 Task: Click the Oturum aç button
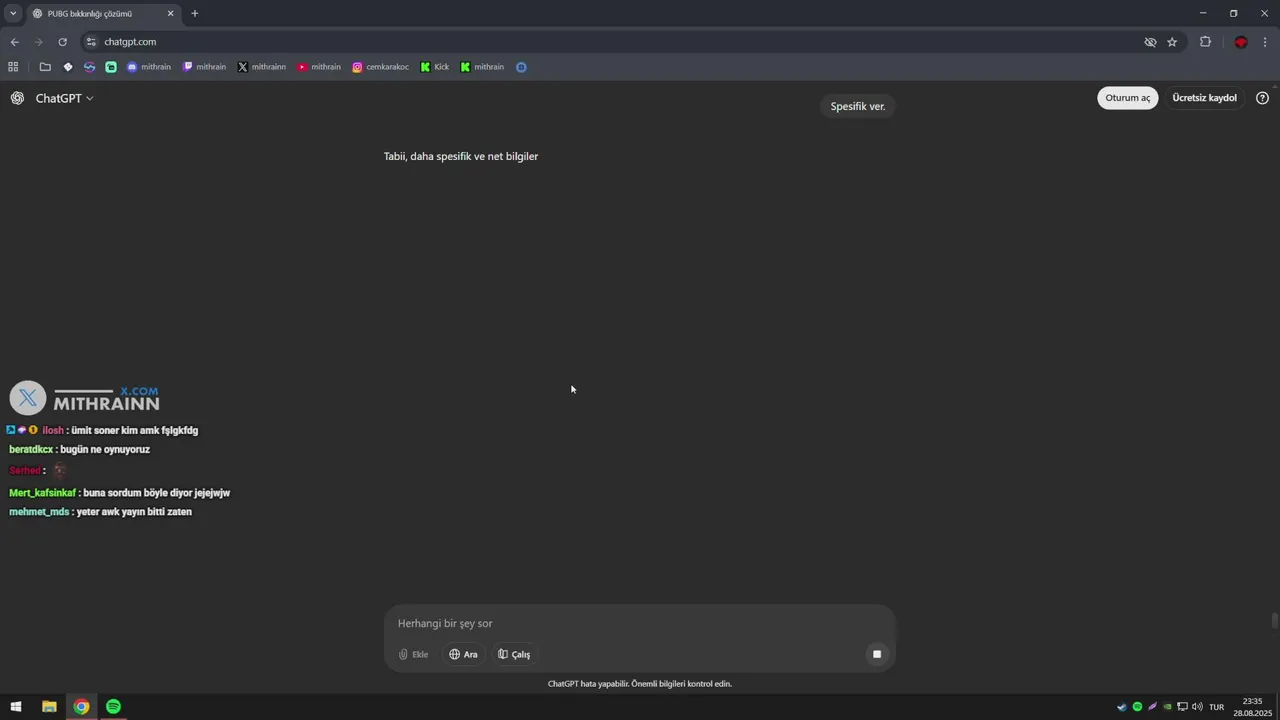(x=1128, y=98)
